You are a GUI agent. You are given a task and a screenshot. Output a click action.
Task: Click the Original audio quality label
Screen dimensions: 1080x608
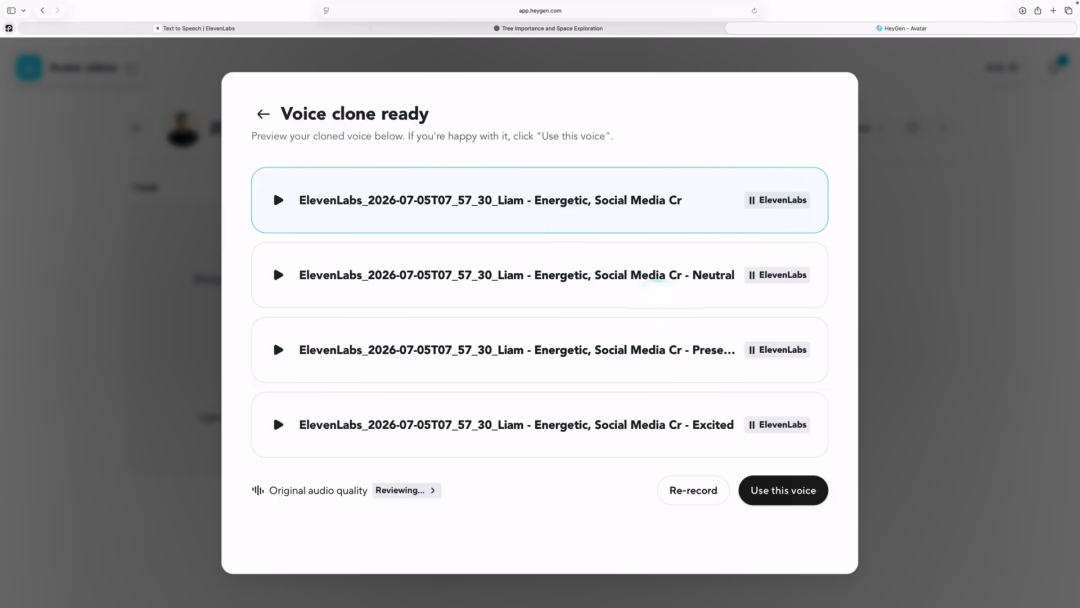(318, 490)
